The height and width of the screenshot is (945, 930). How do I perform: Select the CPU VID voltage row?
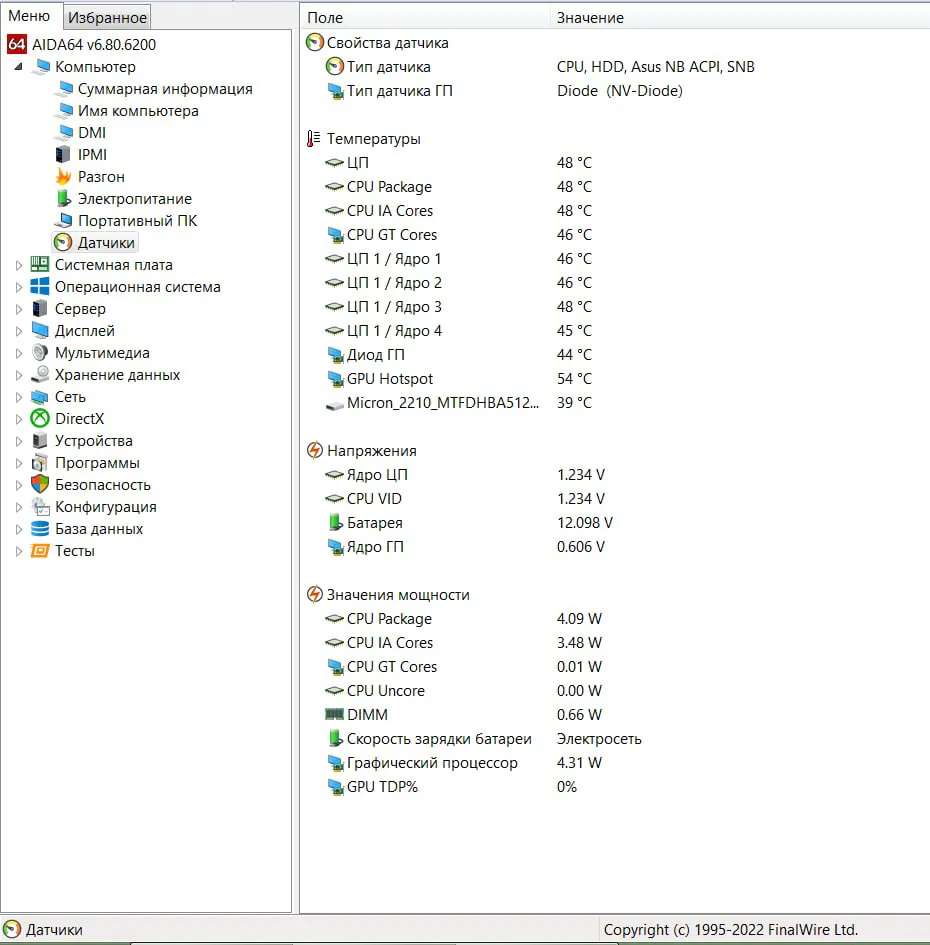615,498
